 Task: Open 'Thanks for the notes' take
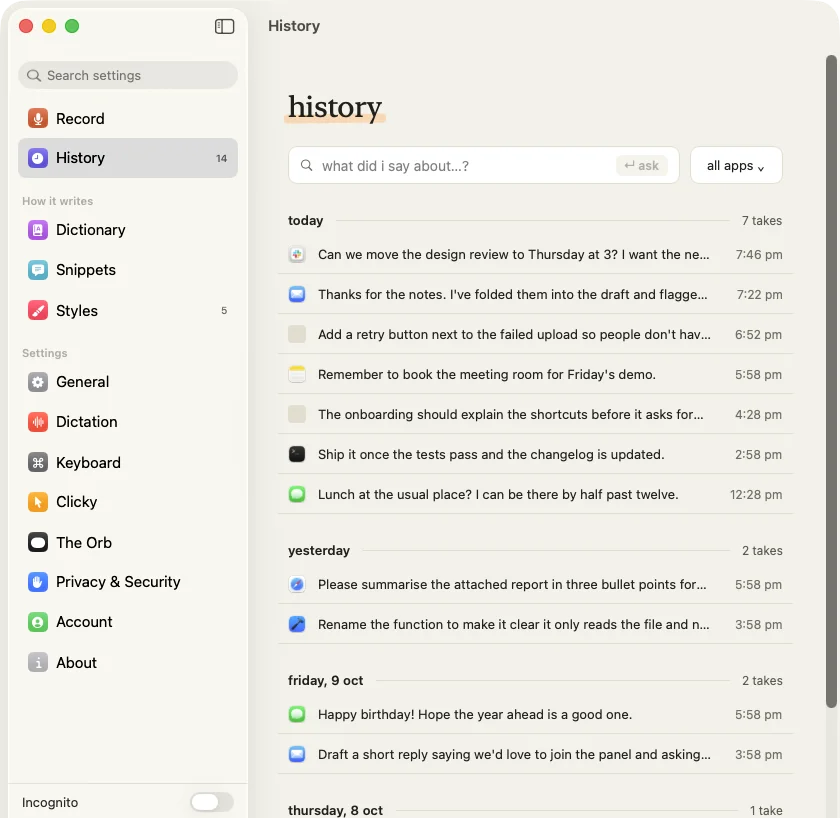pos(535,295)
